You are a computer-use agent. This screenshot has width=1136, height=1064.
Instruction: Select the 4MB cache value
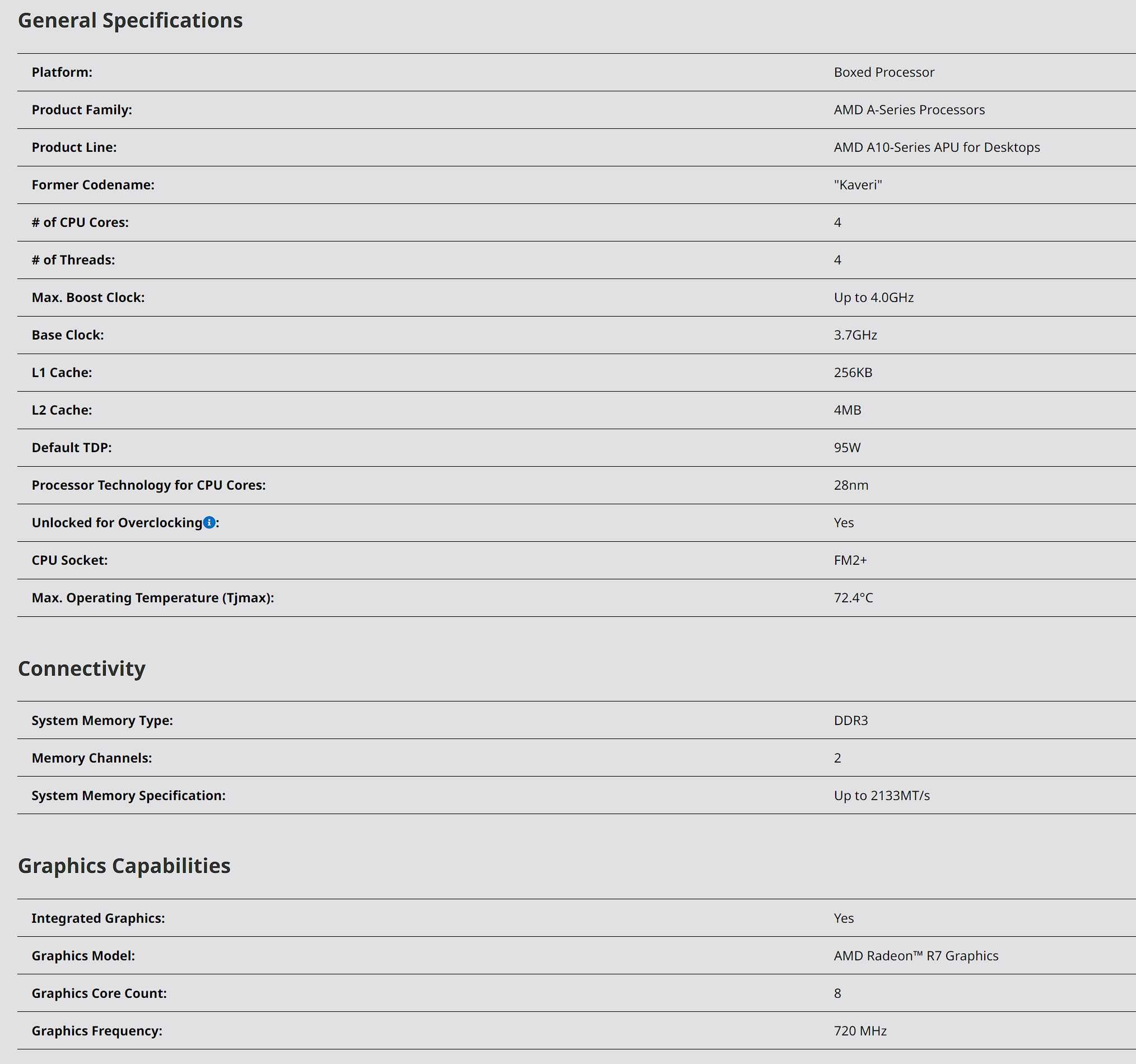(x=847, y=410)
